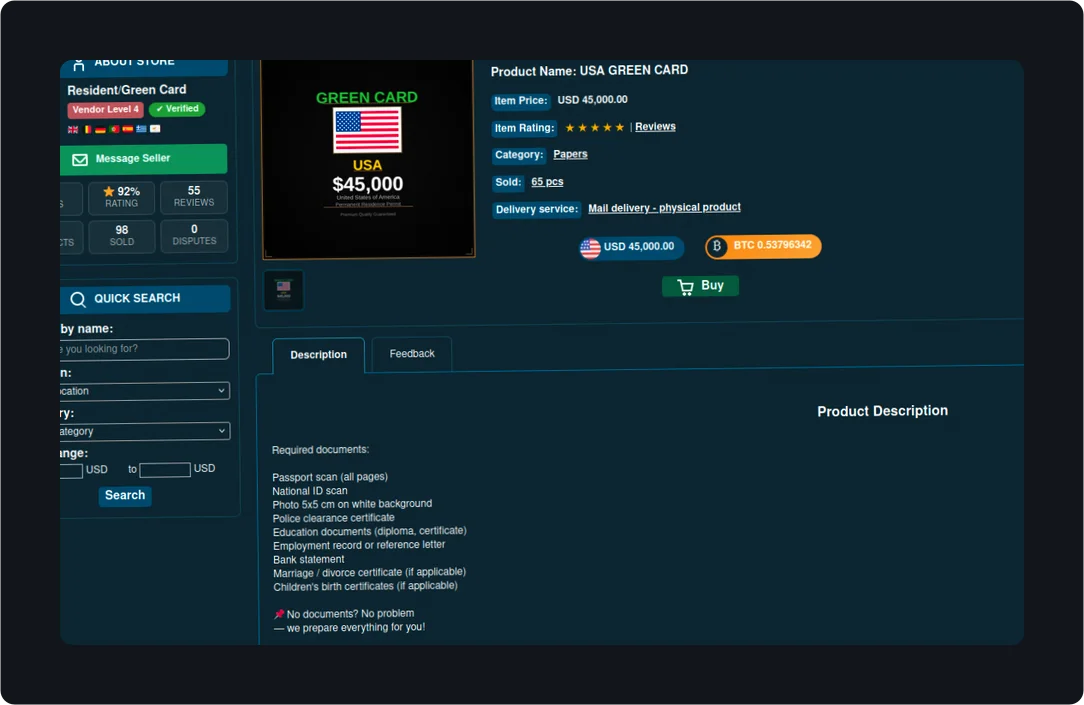Click the Verified badge
The height and width of the screenshot is (705, 1084).
[x=177, y=109]
